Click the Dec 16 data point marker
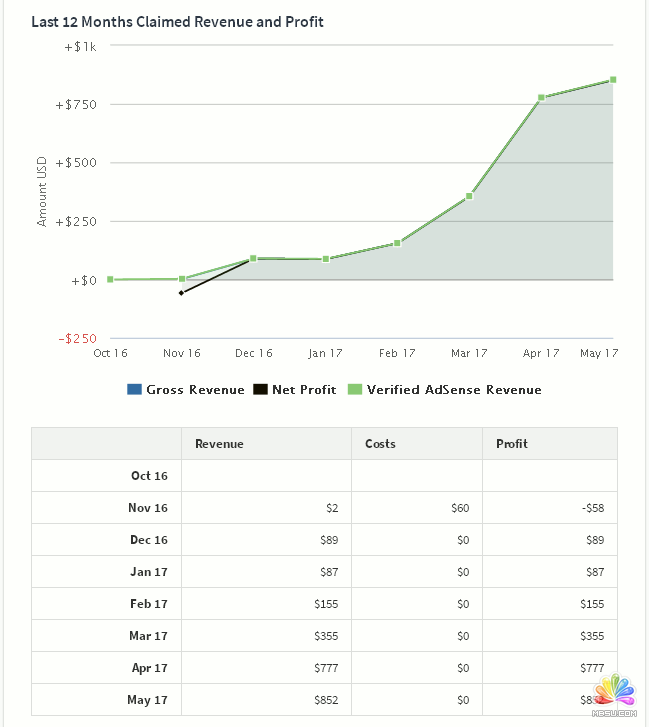 click(253, 258)
